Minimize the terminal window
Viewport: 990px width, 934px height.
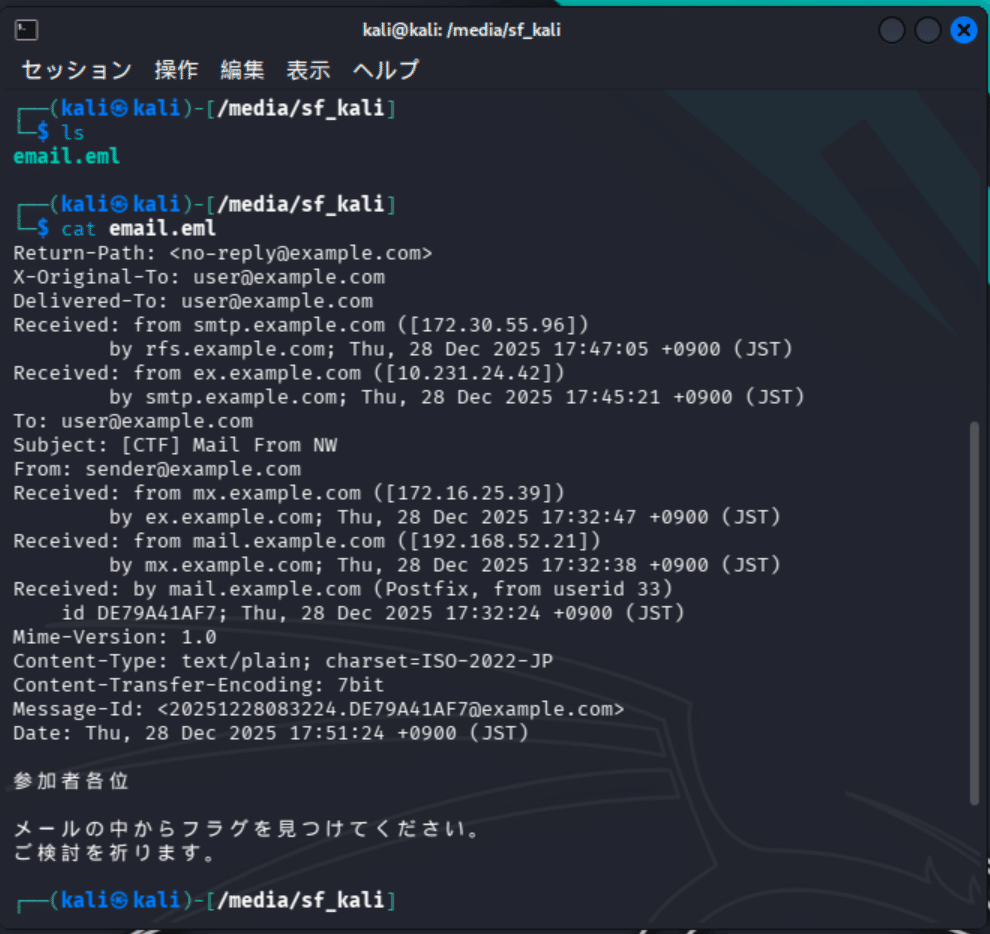tap(891, 30)
